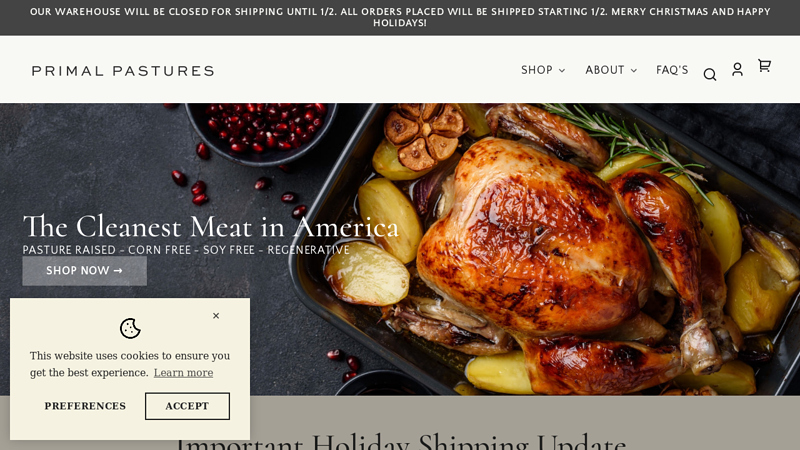
Task: Click the warehouse closed announcement bar
Action: tap(400, 17)
